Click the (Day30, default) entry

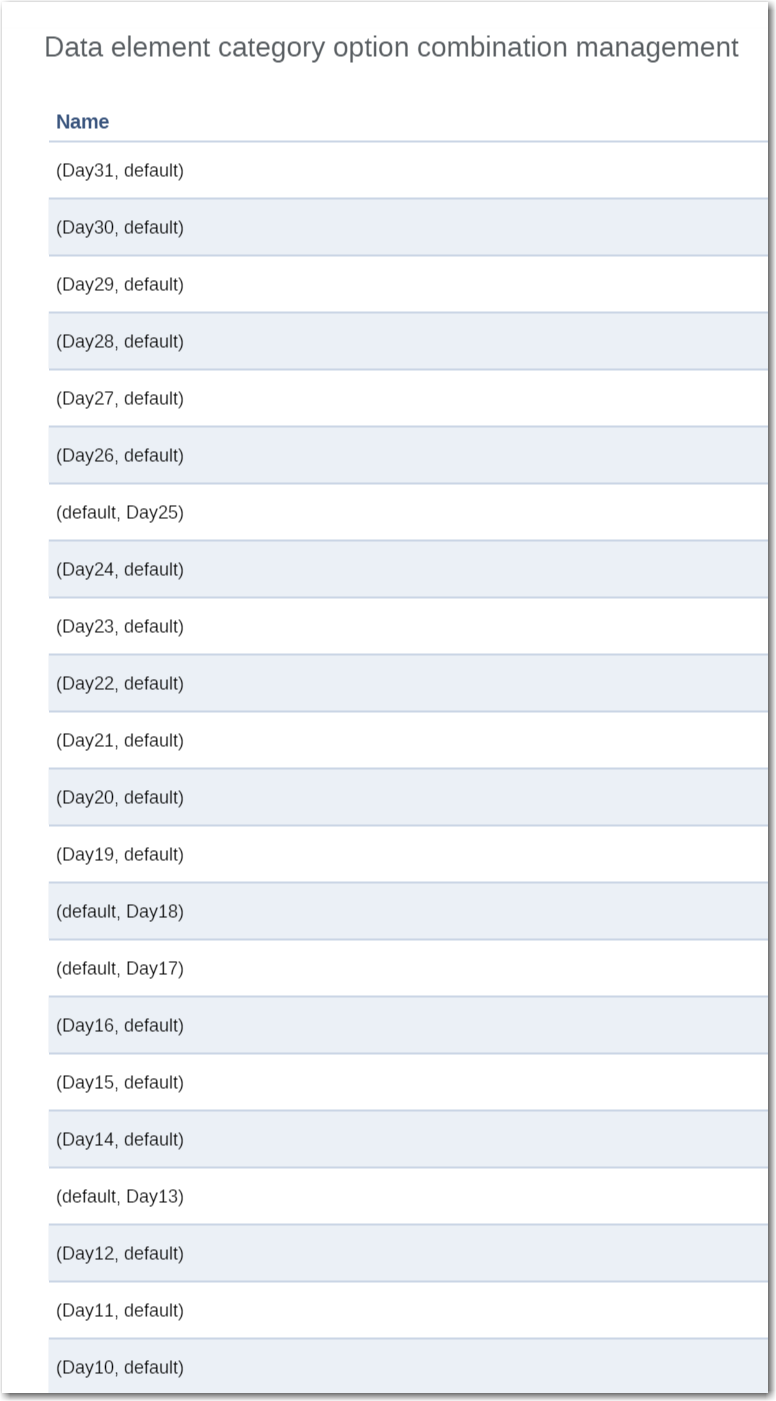[x=120, y=228]
